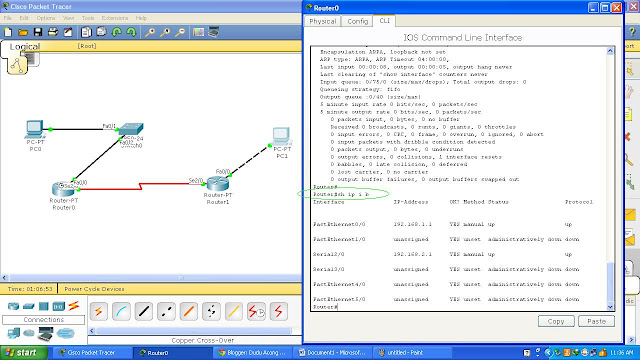Select the Switches device category icon

pyautogui.click(x=29, y=306)
